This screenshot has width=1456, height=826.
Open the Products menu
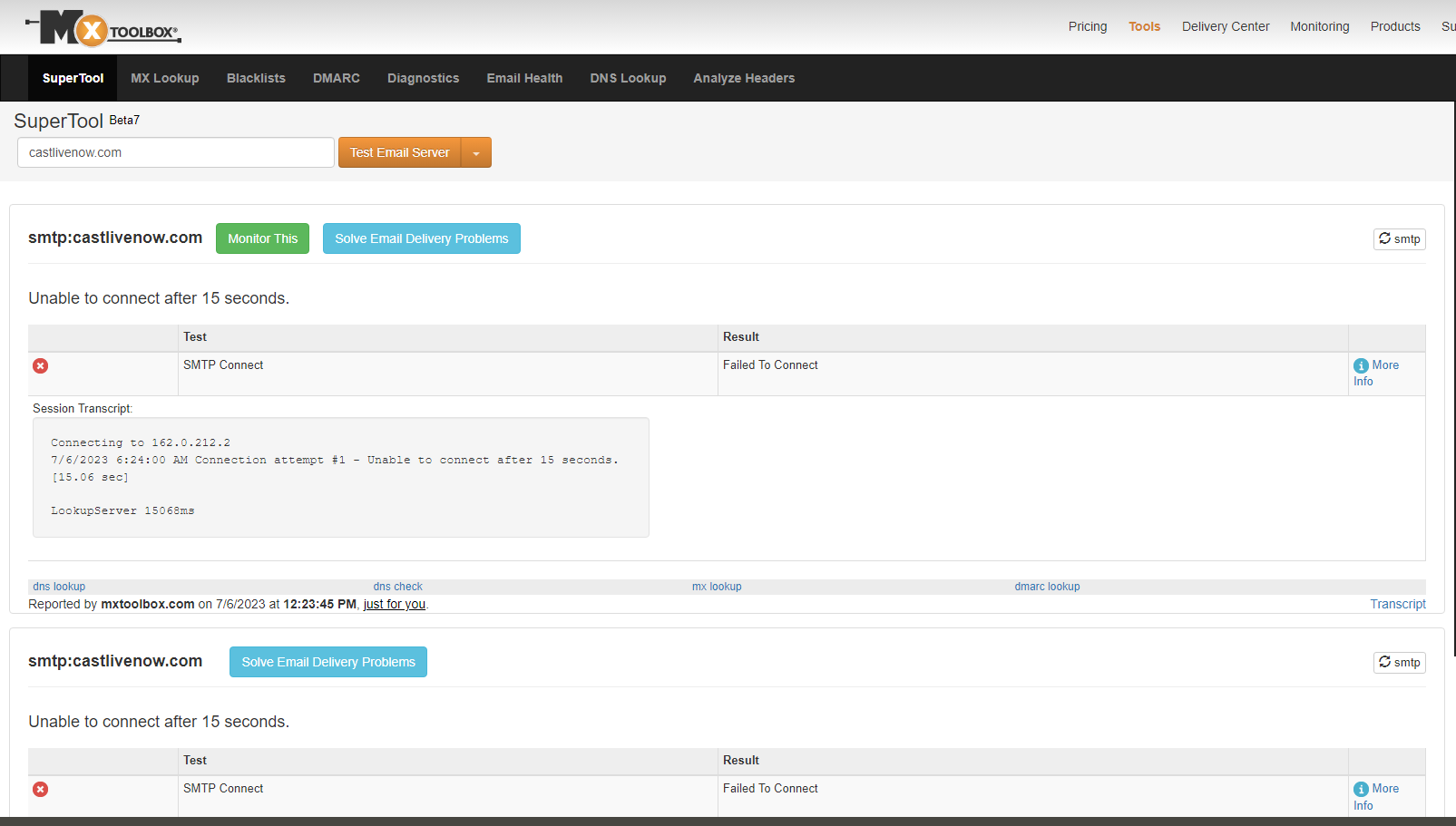tap(1395, 26)
